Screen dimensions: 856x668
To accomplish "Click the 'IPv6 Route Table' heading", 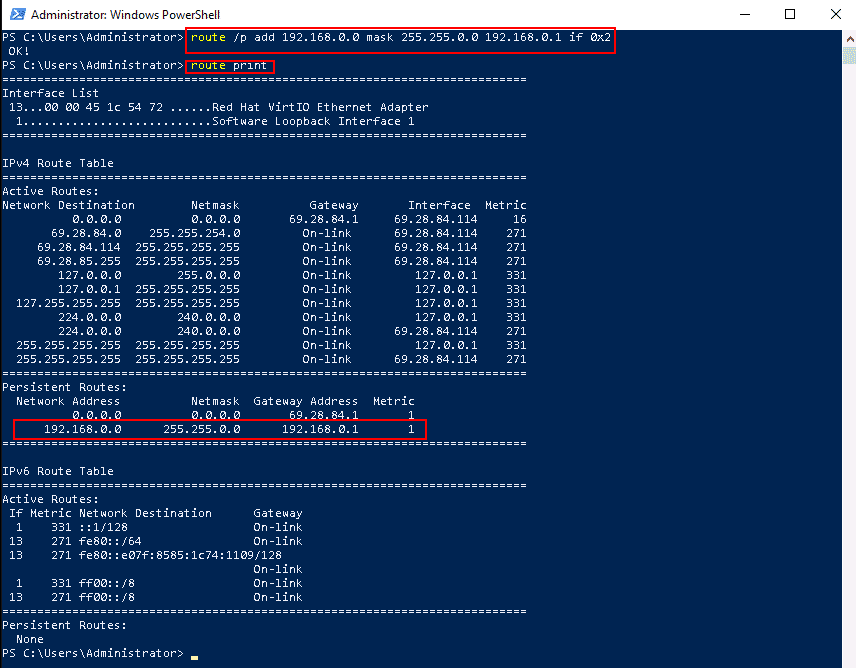I will click(58, 471).
